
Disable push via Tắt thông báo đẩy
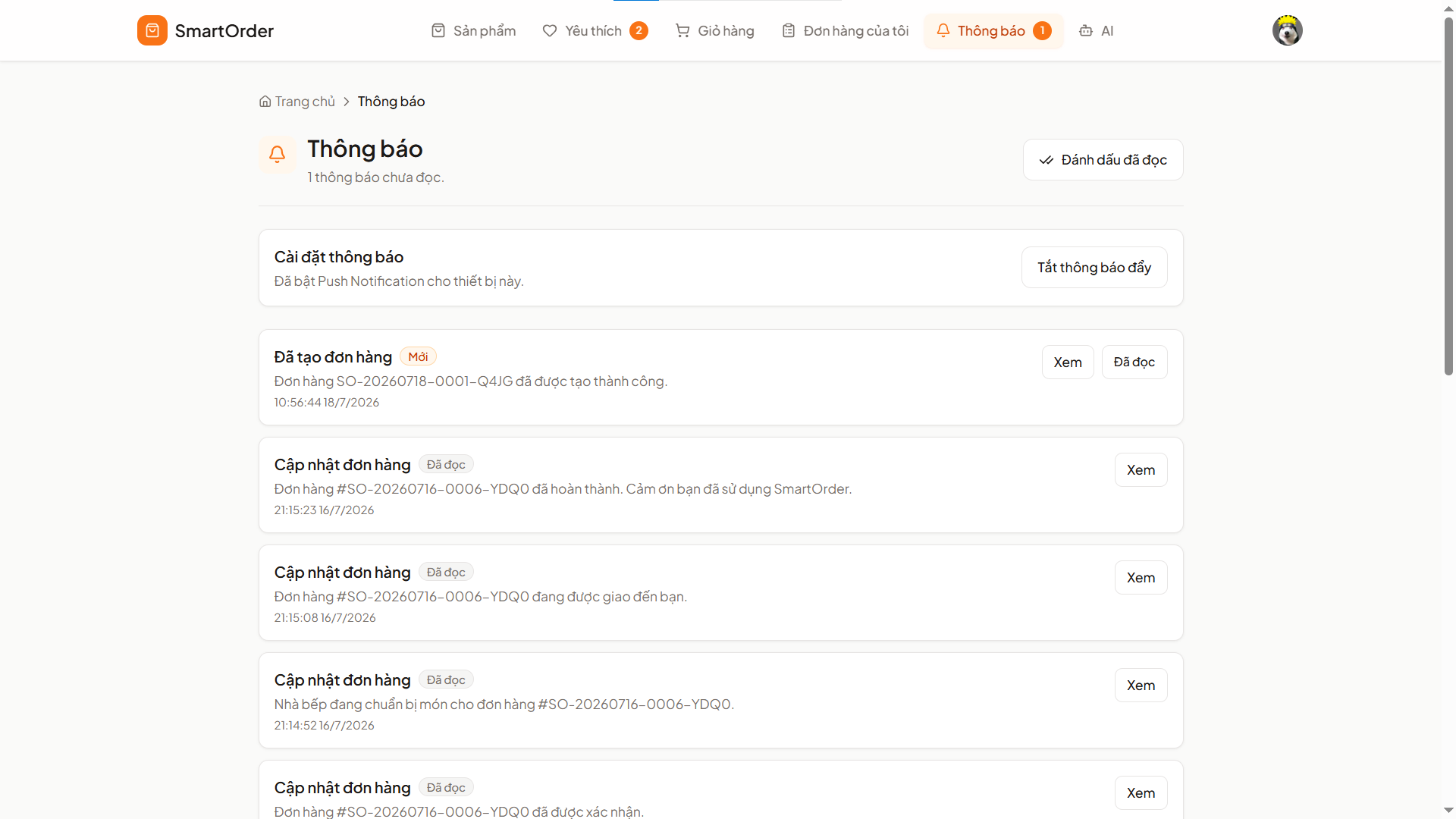(1094, 267)
